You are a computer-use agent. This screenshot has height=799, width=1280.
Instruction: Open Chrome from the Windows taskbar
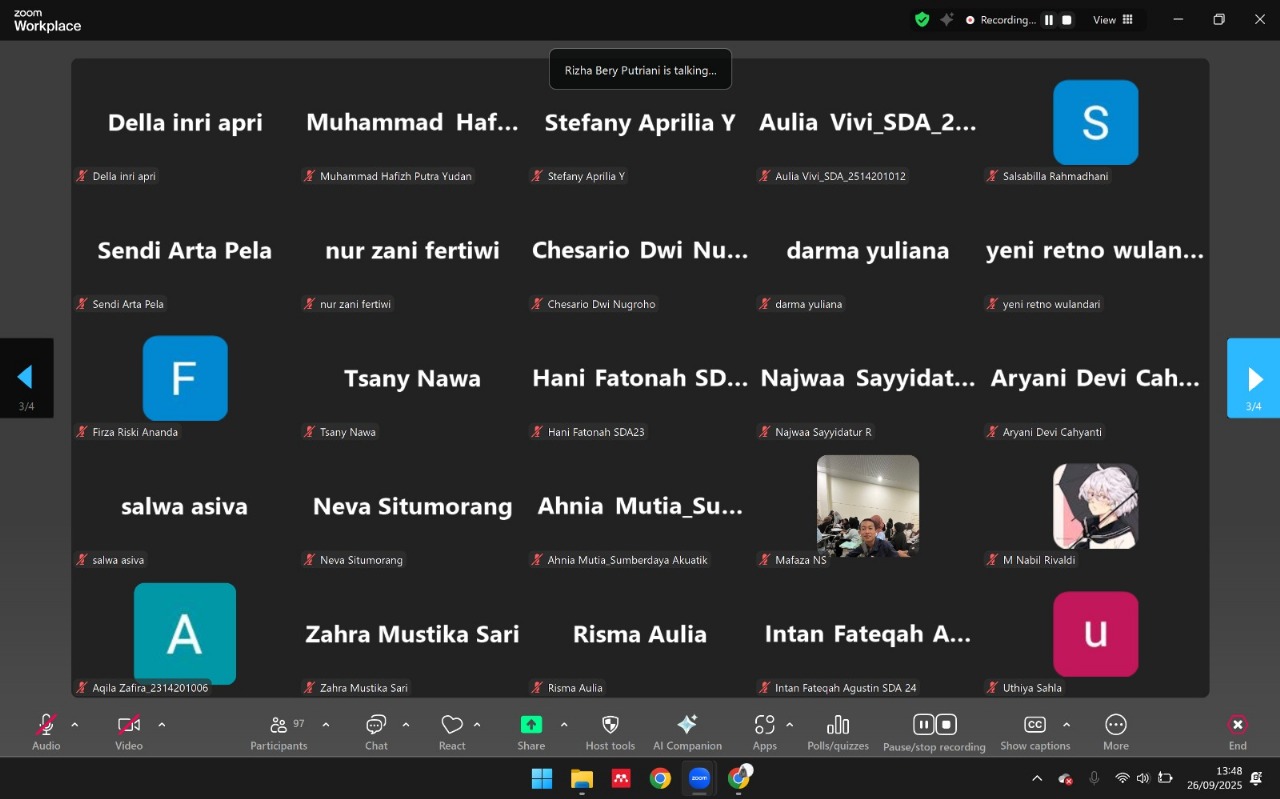(x=660, y=778)
